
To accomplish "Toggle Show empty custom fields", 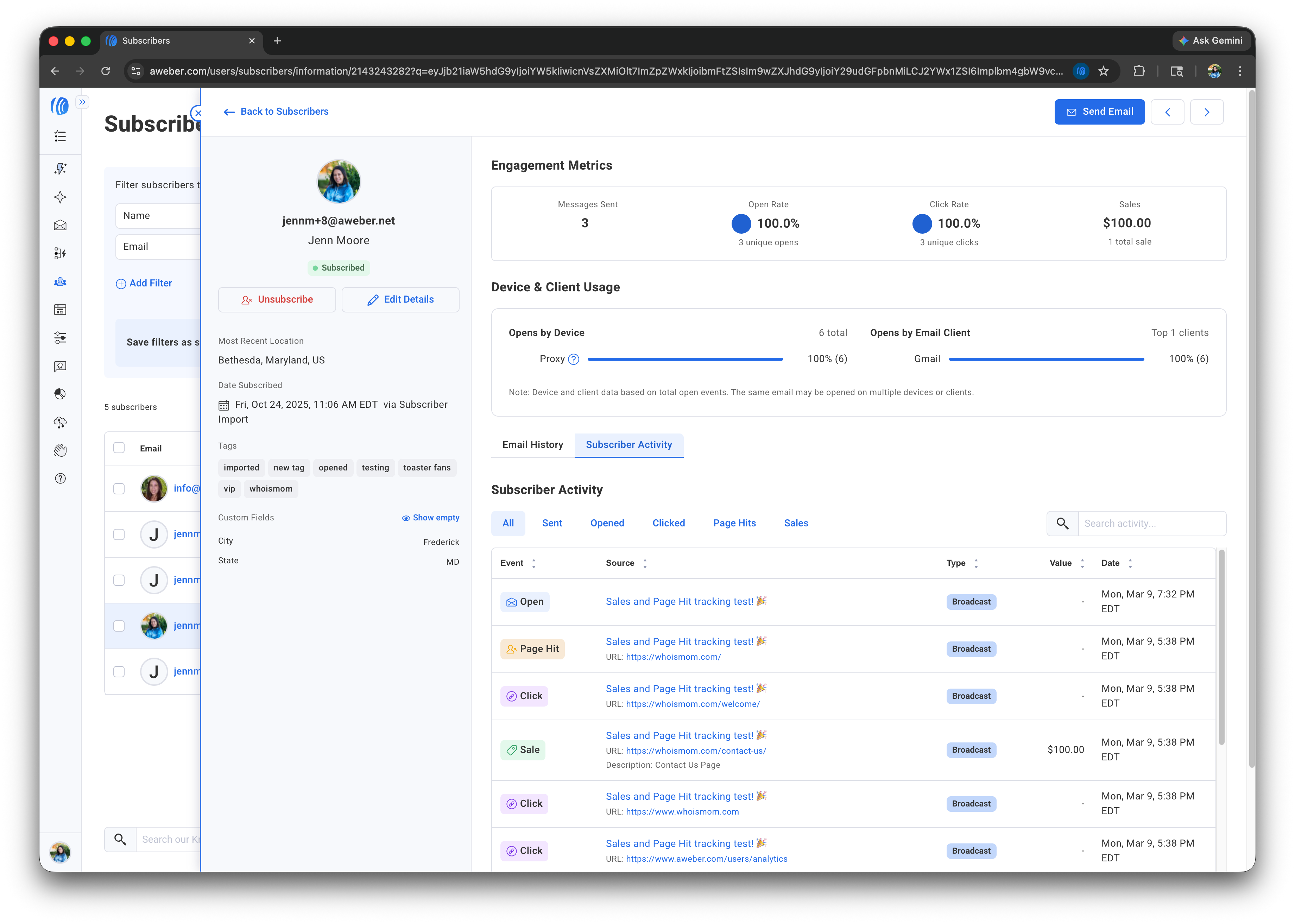I will tap(430, 518).
